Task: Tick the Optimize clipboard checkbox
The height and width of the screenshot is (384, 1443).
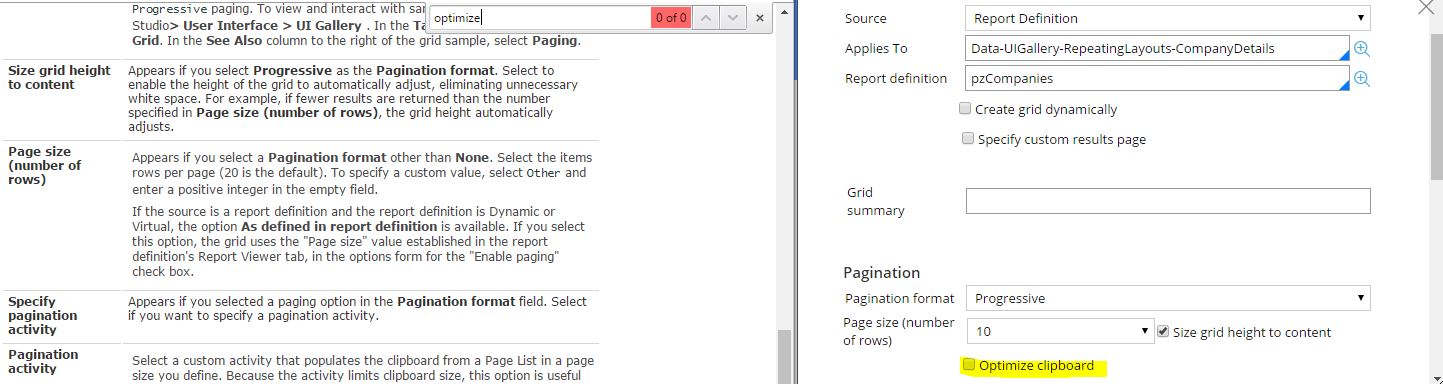Action: point(968,366)
